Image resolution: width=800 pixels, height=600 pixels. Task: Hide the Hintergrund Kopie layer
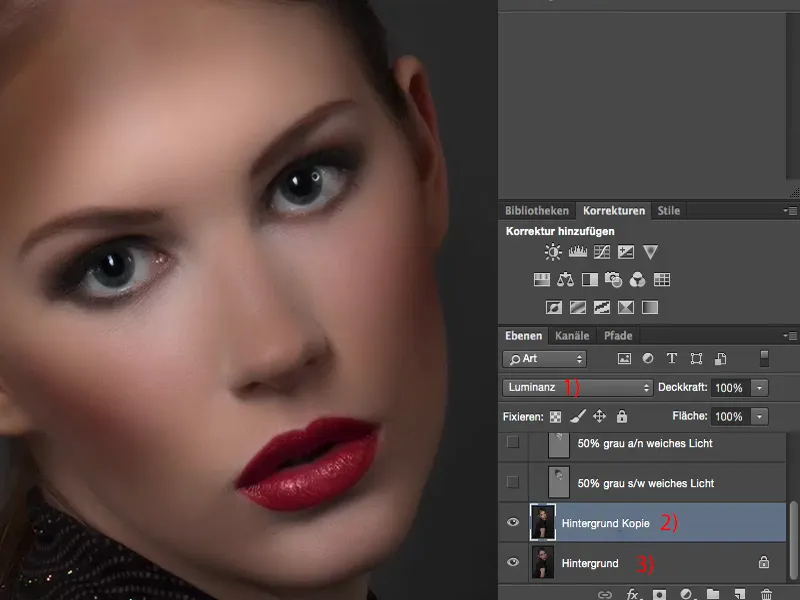coord(513,523)
